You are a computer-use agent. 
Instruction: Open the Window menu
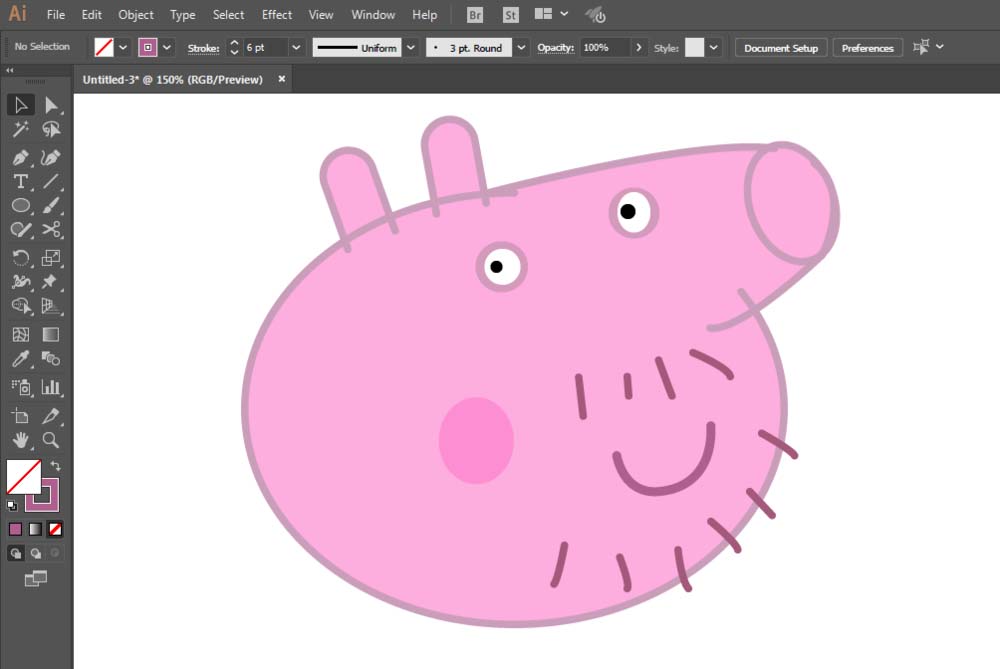[373, 15]
